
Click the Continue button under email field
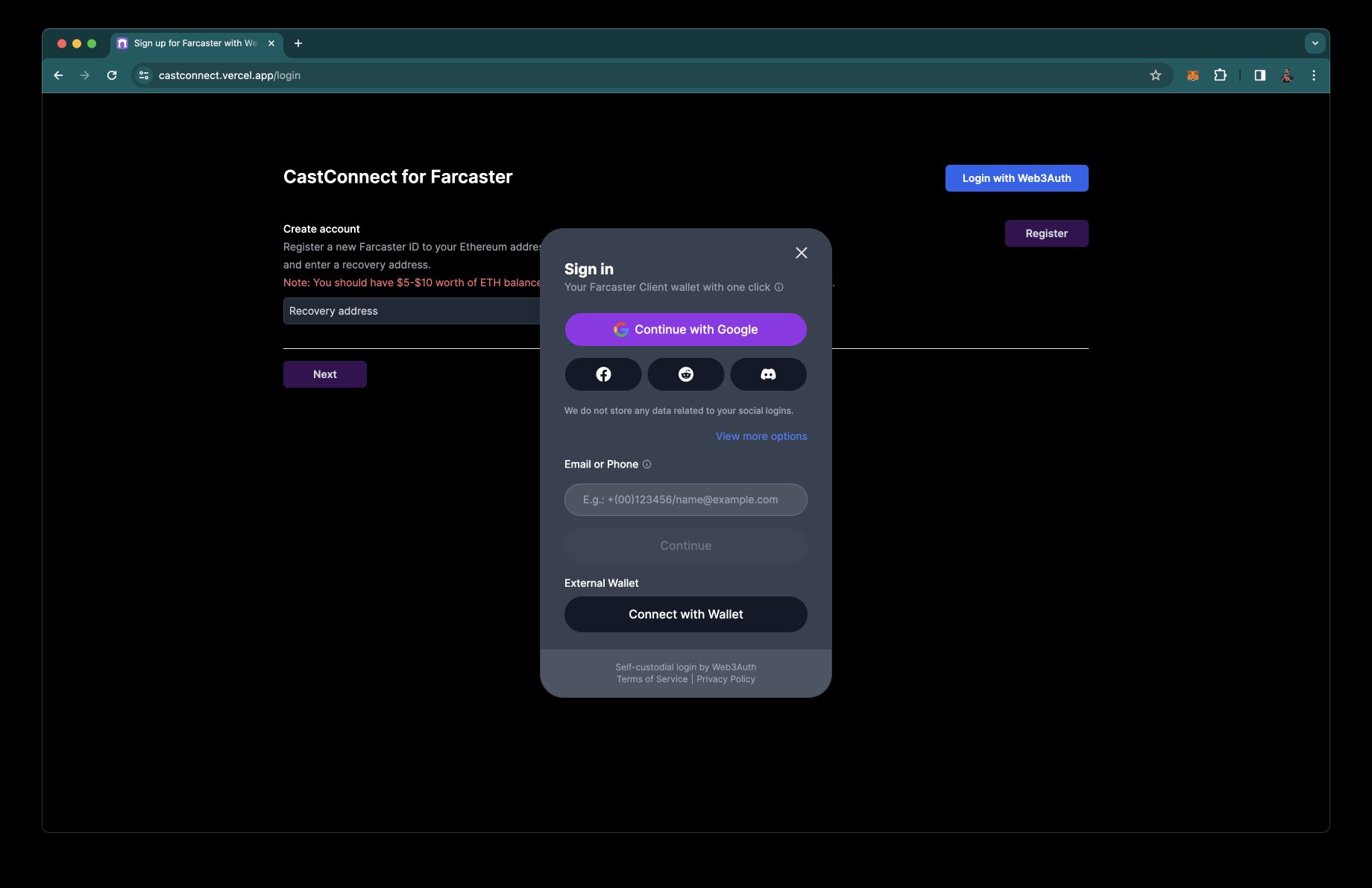pyautogui.click(x=686, y=546)
